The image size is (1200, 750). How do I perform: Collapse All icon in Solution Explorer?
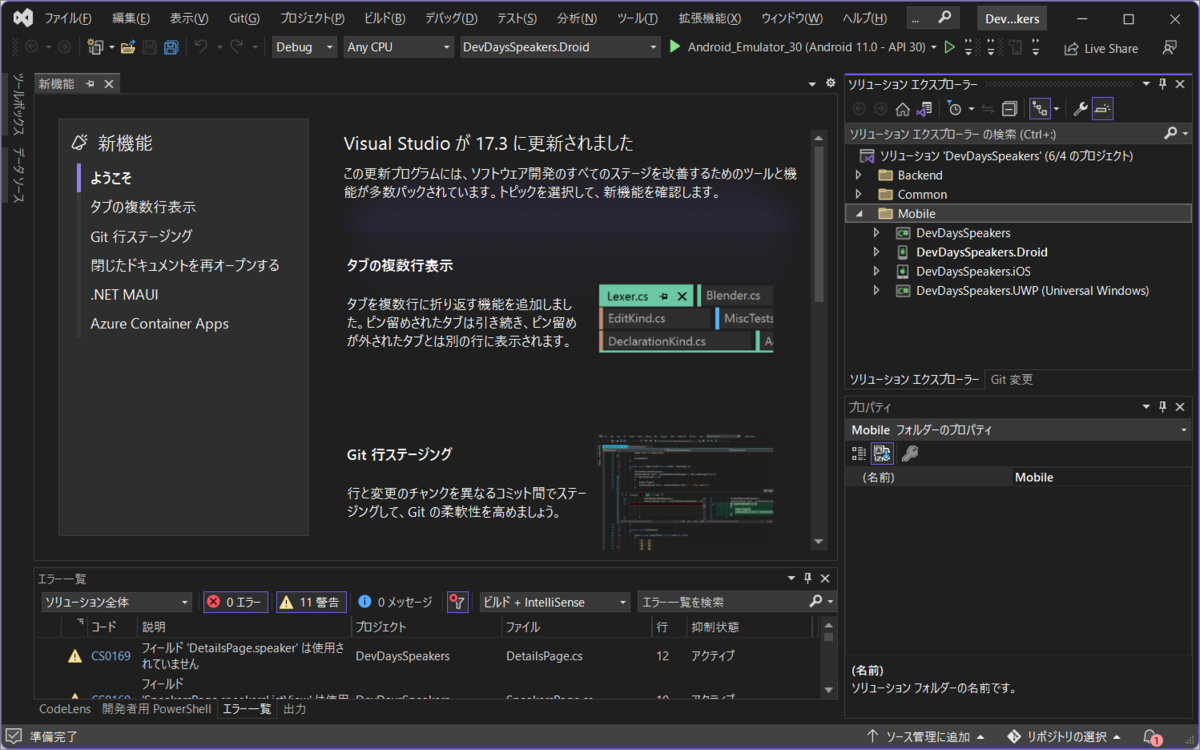click(1010, 108)
